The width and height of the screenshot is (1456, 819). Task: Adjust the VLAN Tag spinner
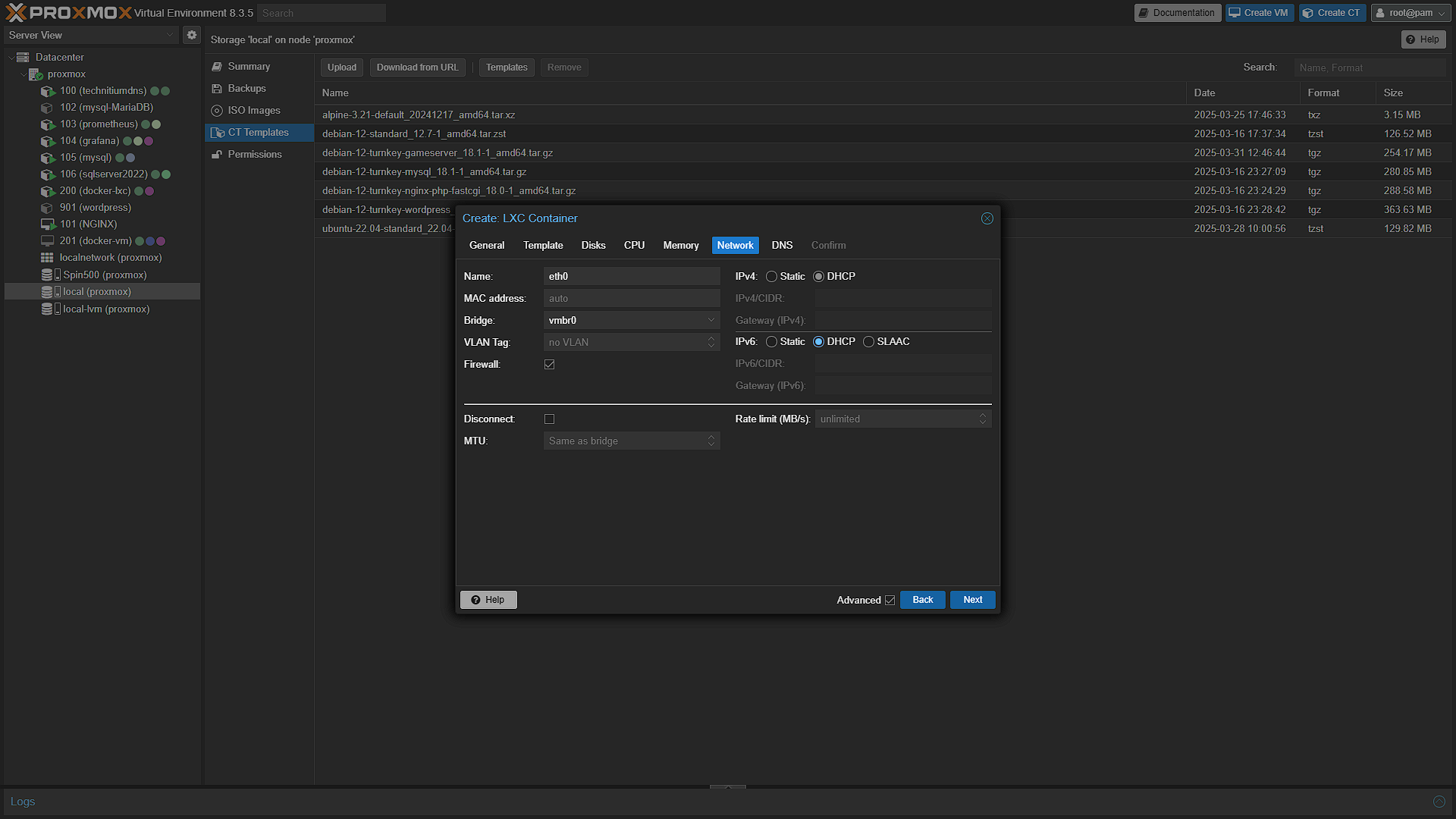[x=711, y=343]
